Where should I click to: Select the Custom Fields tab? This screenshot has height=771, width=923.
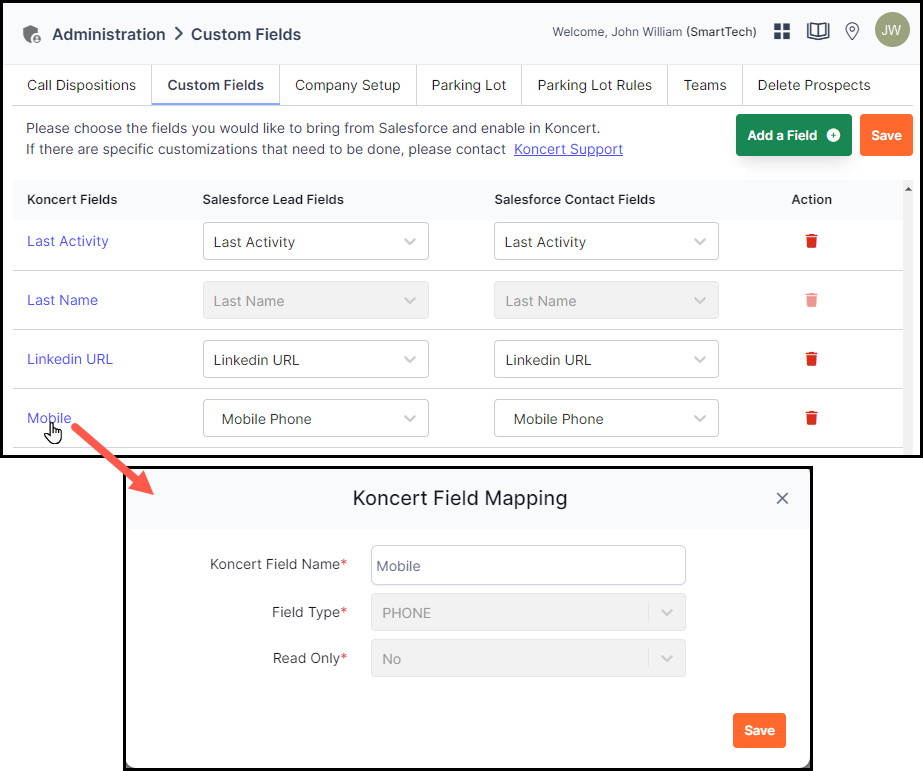pyautogui.click(x=215, y=85)
